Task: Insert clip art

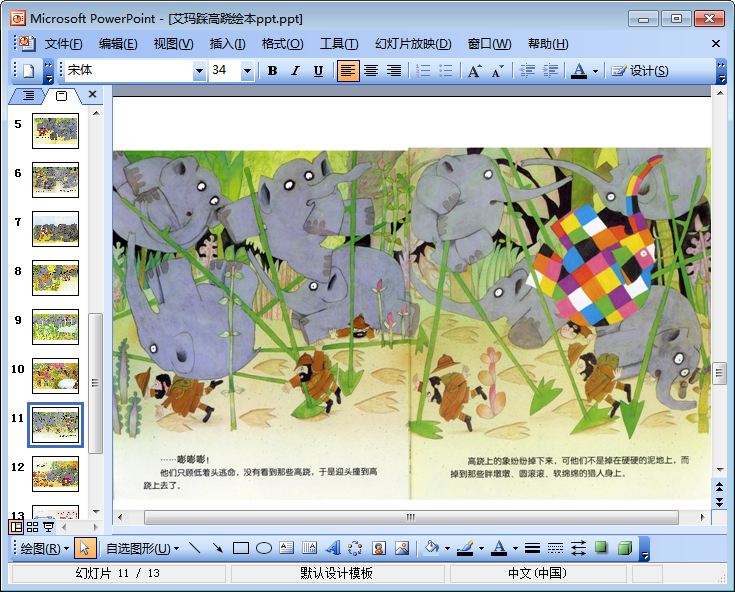Action: pos(379,547)
